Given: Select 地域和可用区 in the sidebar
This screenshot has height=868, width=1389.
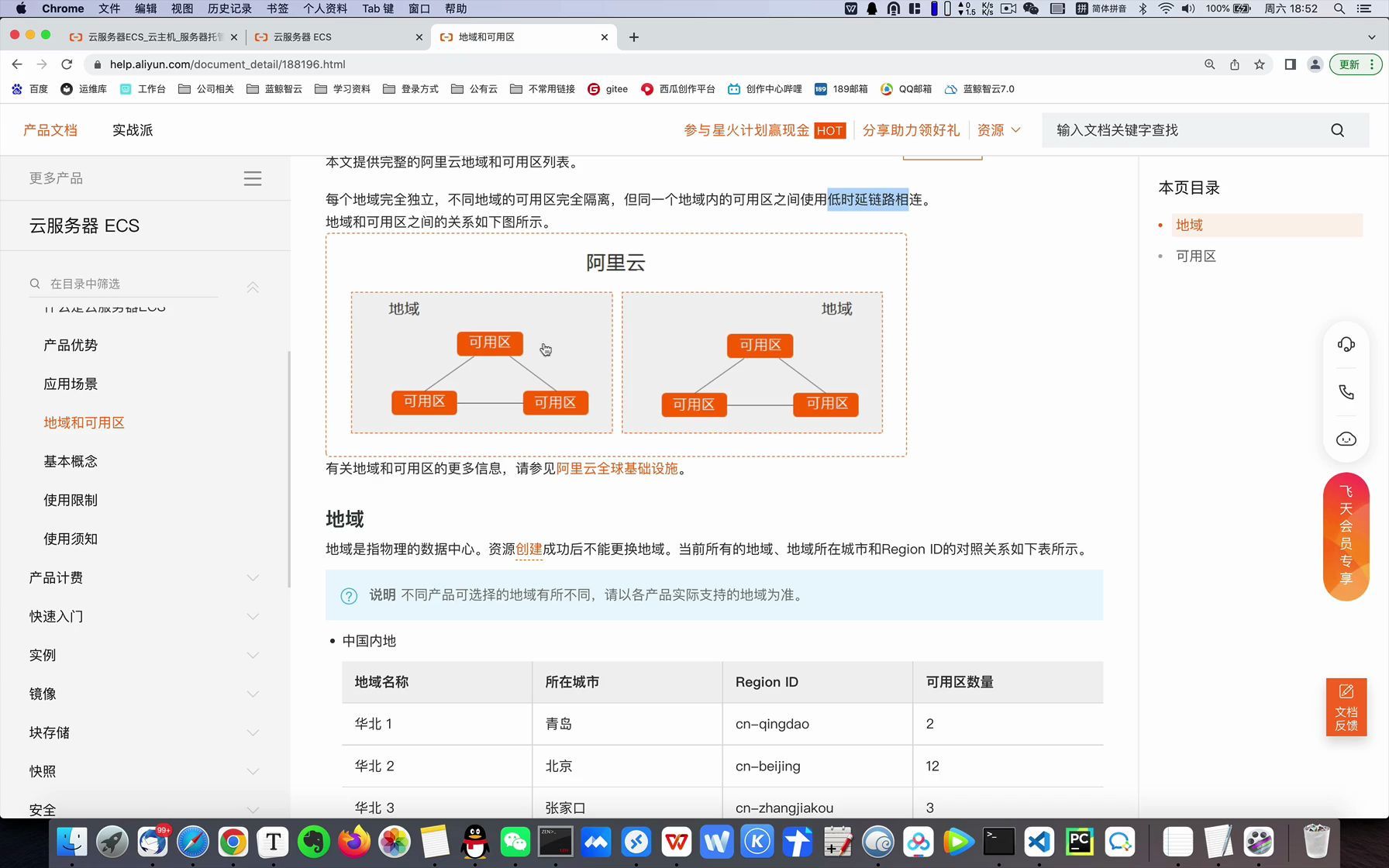Looking at the screenshot, I should pos(84,423).
